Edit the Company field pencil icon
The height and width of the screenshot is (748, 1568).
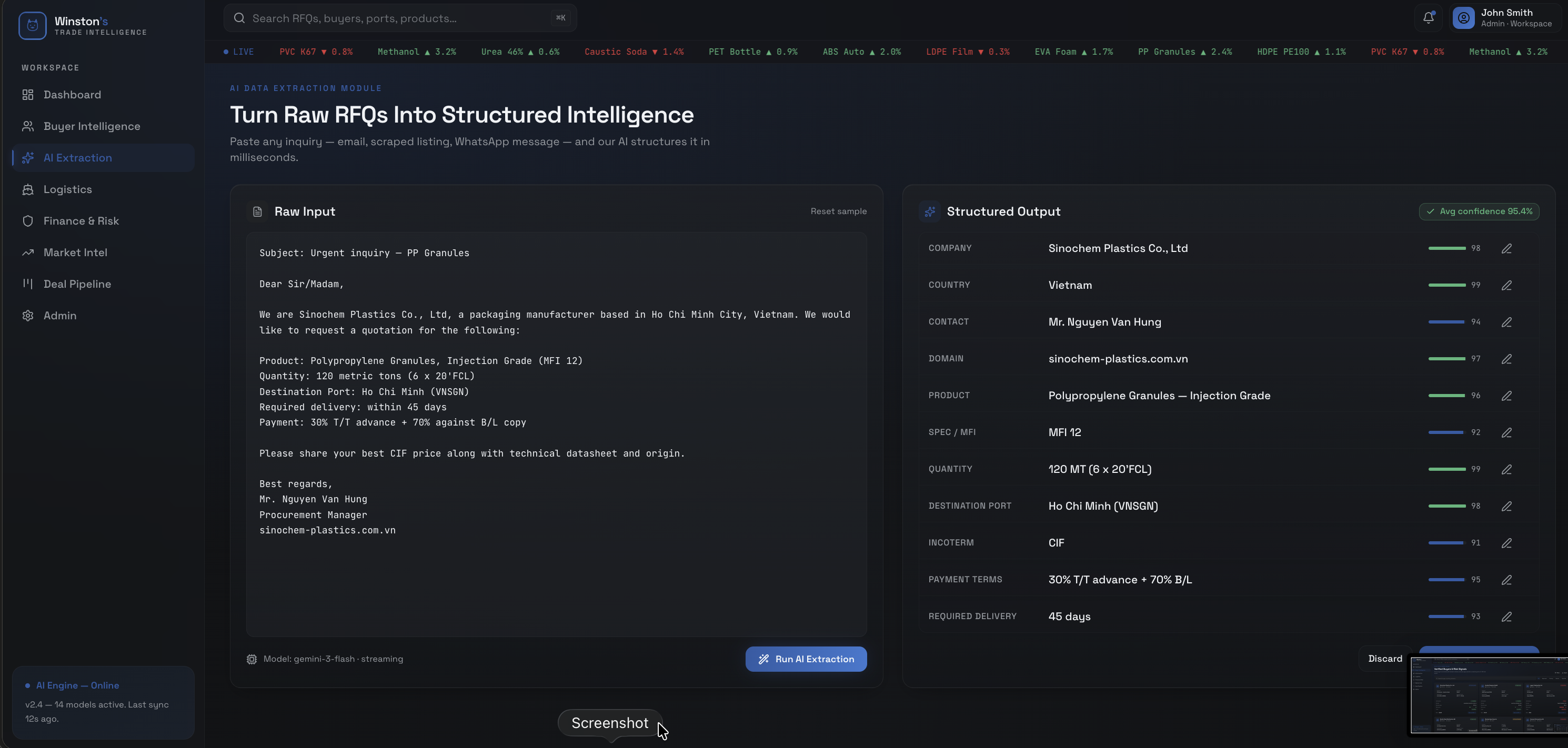pyautogui.click(x=1506, y=248)
